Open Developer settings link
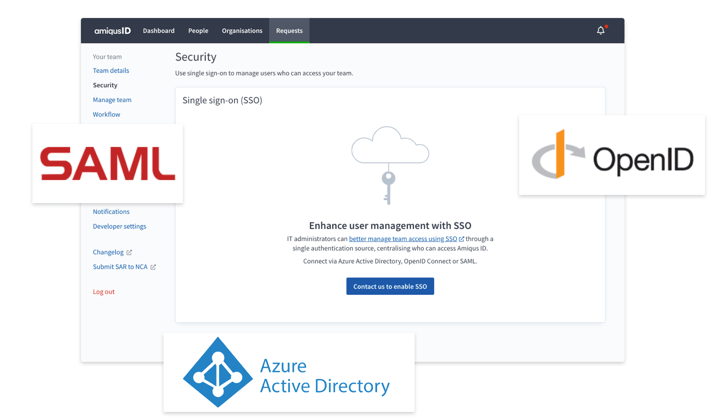720x420 pixels. coord(119,226)
